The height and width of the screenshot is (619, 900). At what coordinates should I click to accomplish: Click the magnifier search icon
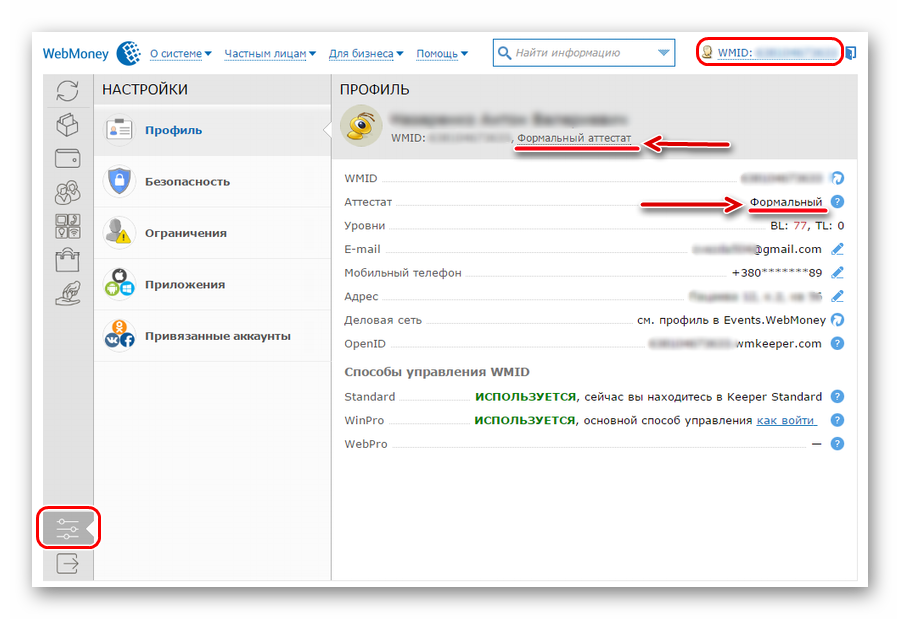(x=504, y=53)
